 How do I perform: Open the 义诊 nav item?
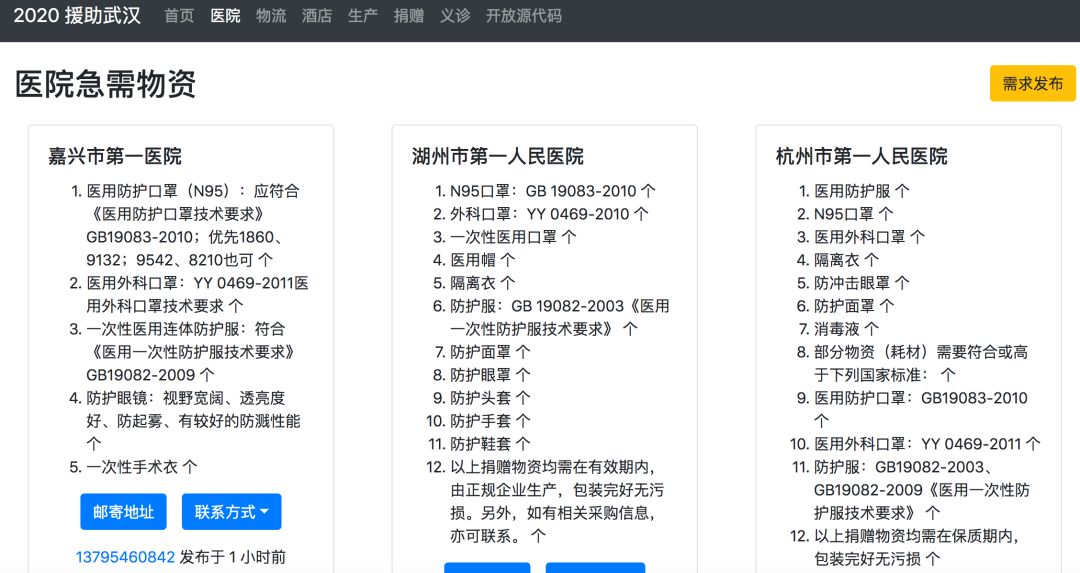click(455, 15)
